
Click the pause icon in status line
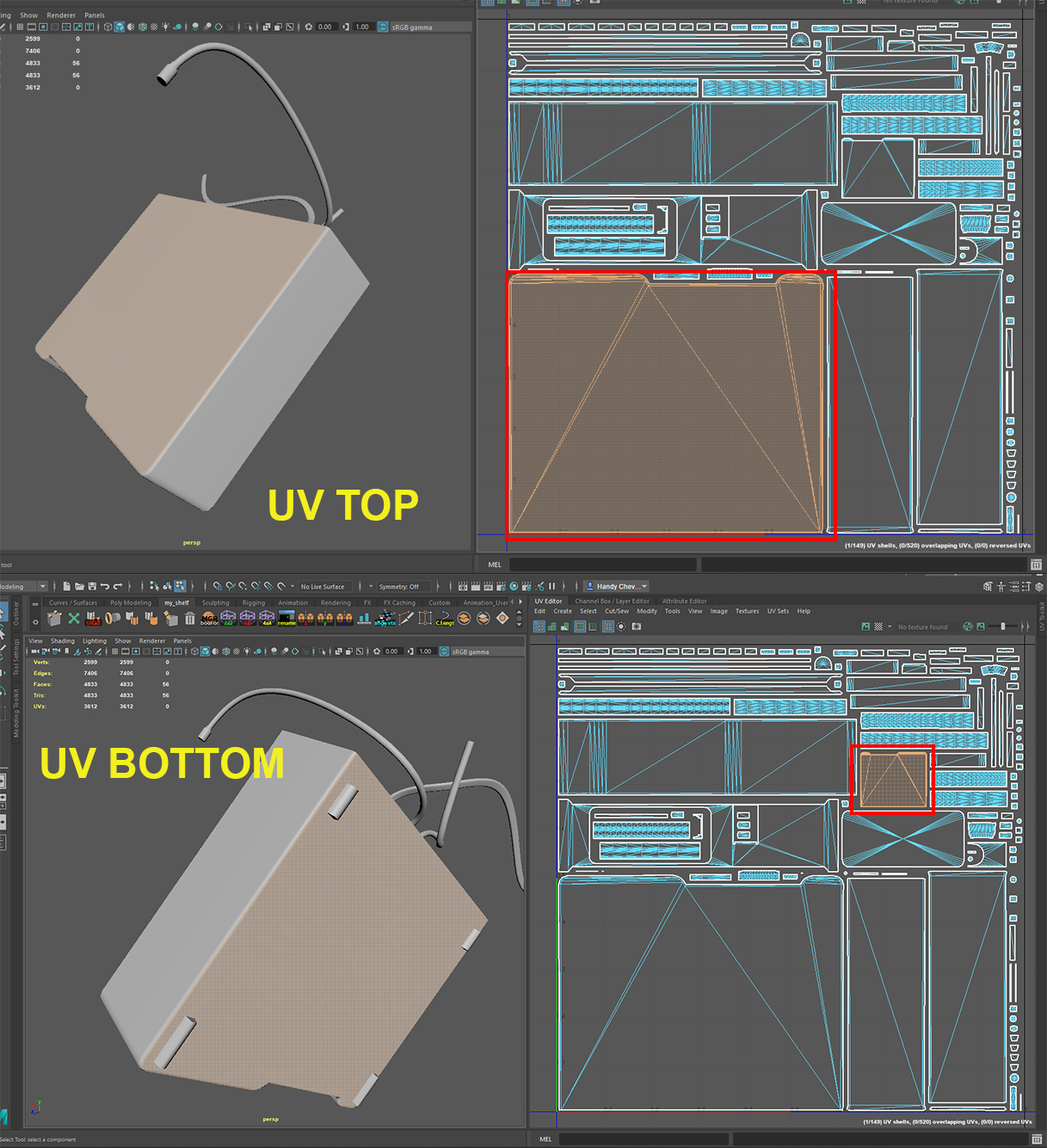click(551, 586)
